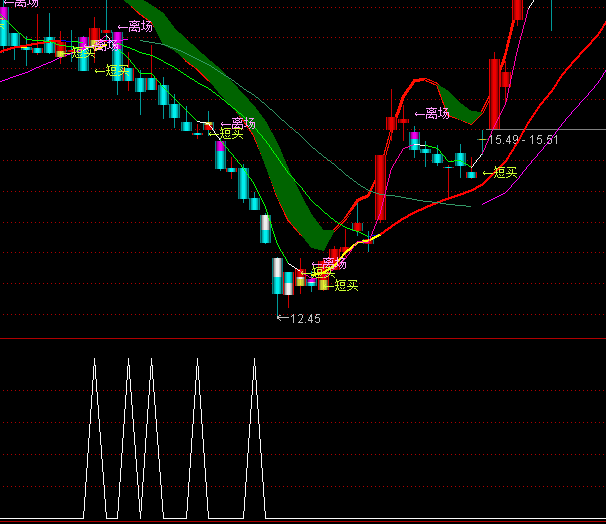This screenshot has width=606, height=524.
Task: Click the 12.45 low price label
Action: tap(304, 319)
